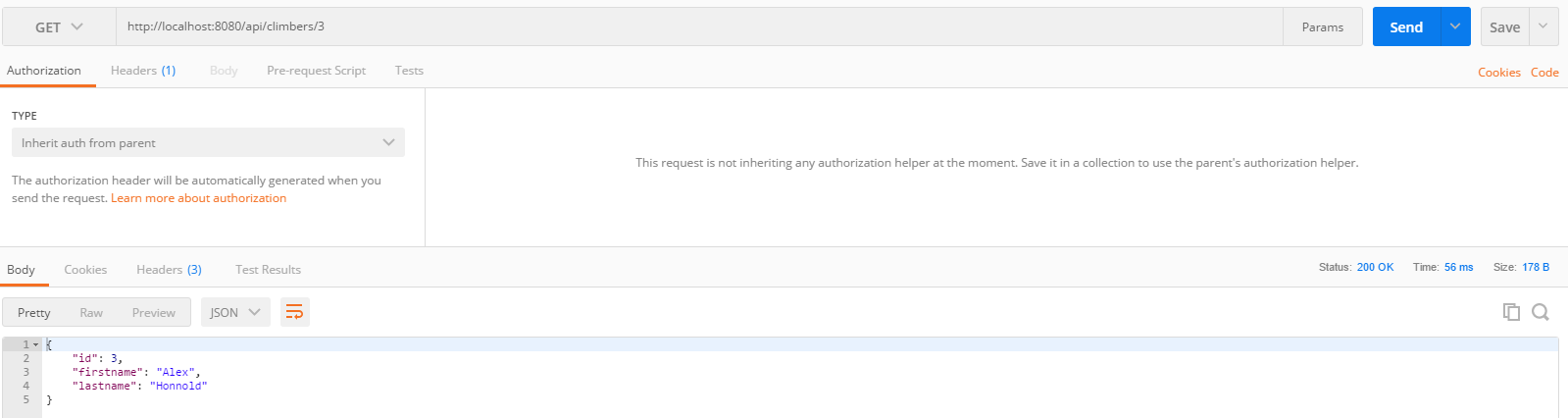Open the Tests tab
This screenshot has width=1568, height=418.
[x=409, y=71]
